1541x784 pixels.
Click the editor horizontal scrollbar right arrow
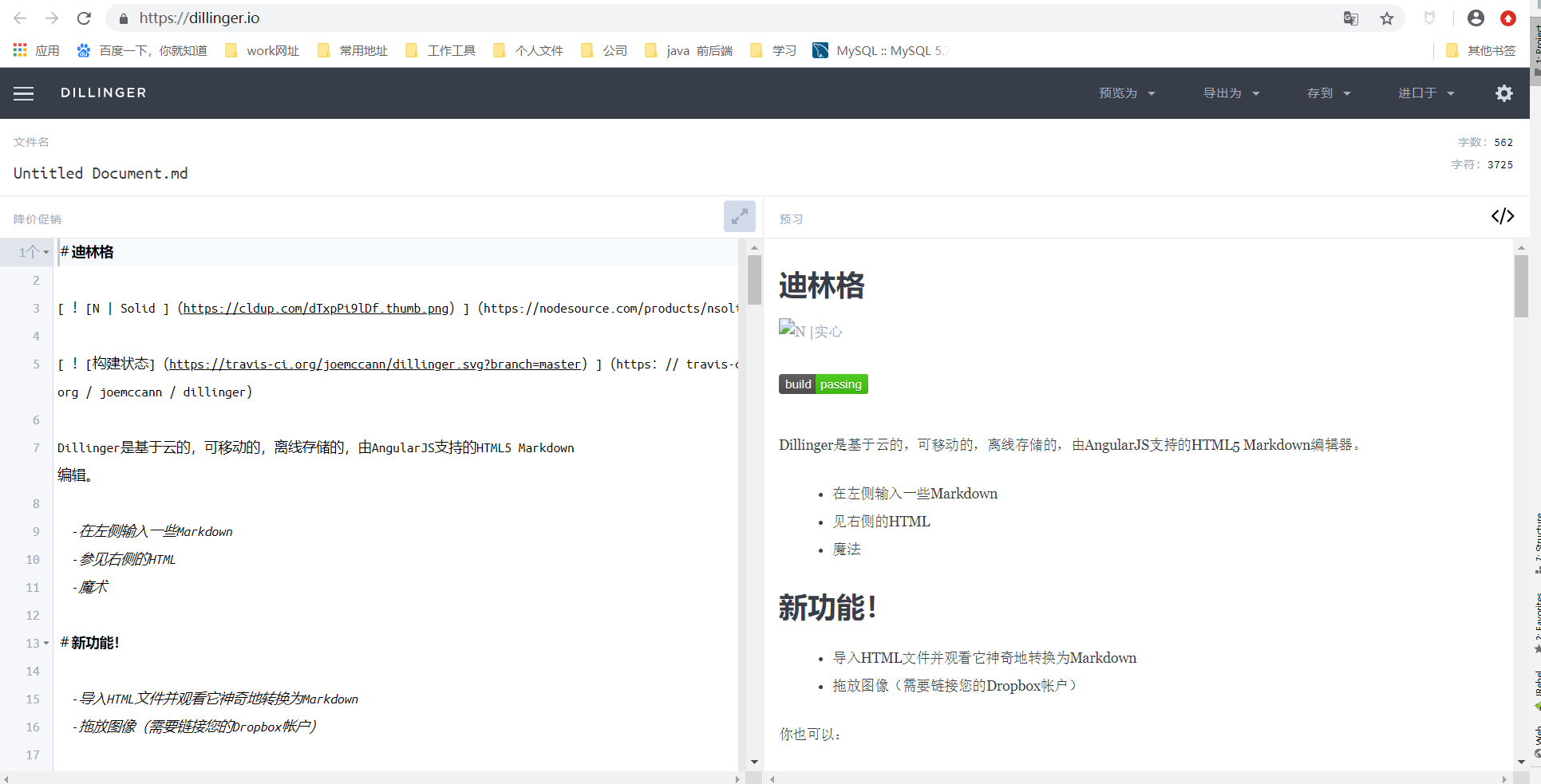737,778
